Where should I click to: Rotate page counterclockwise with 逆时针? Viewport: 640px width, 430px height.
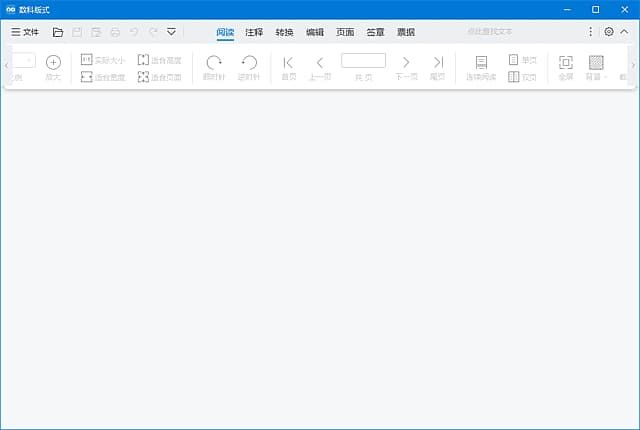(x=249, y=67)
